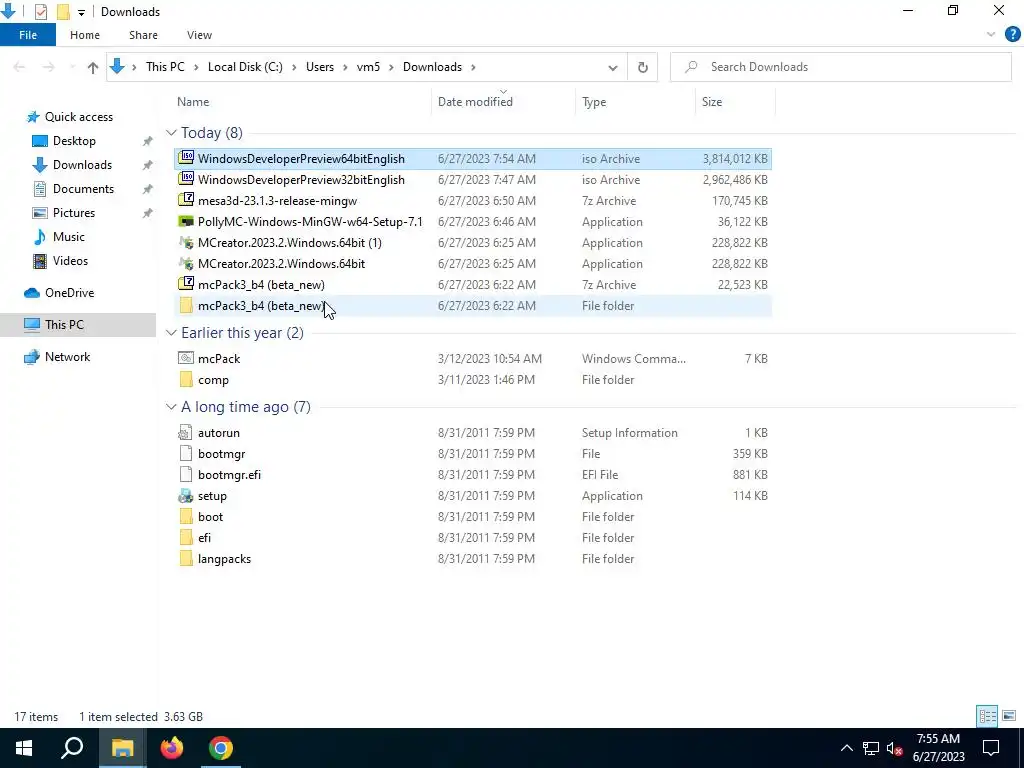Select Quick access in the navigation pane
Image resolution: width=1024 pixels, height=768 pixels.
click(x=78, y=117)
